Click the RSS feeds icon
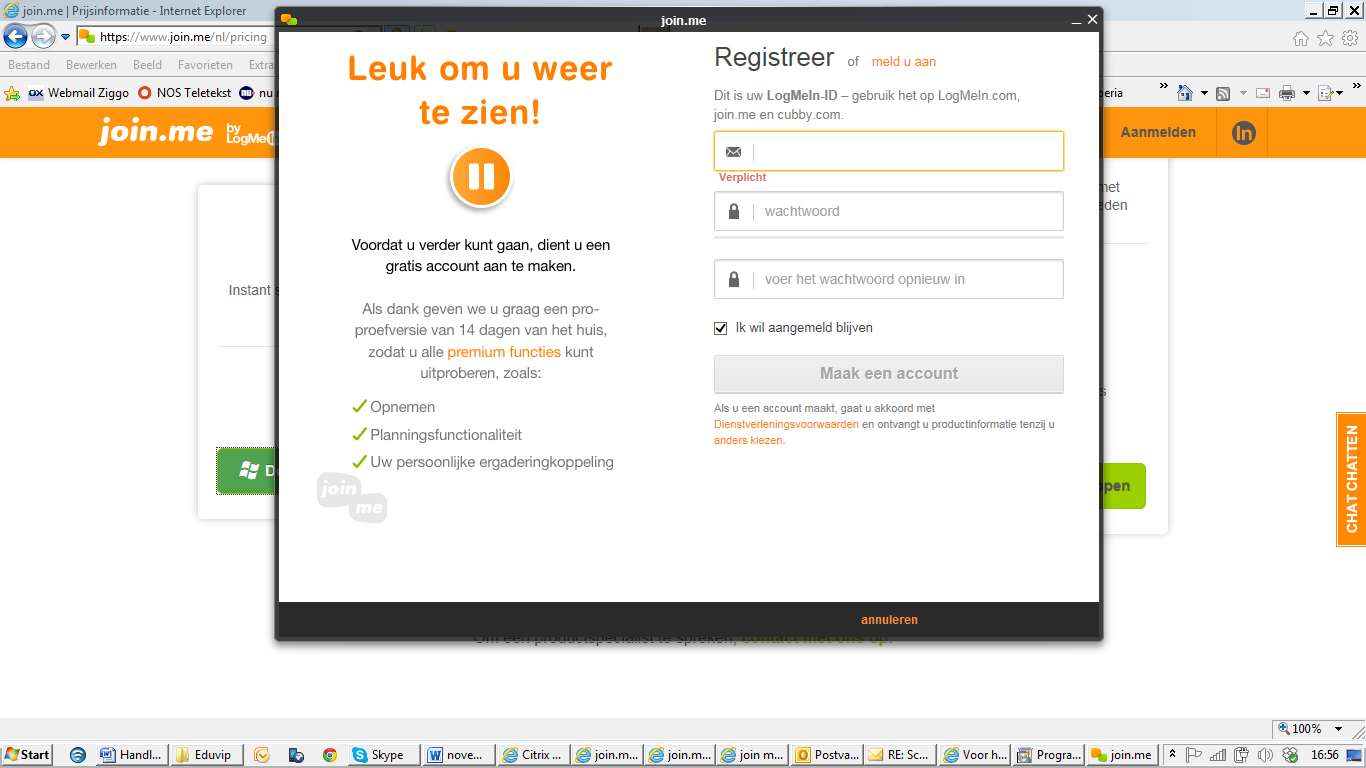1366x768 pixels. (x=1222, y=93)
